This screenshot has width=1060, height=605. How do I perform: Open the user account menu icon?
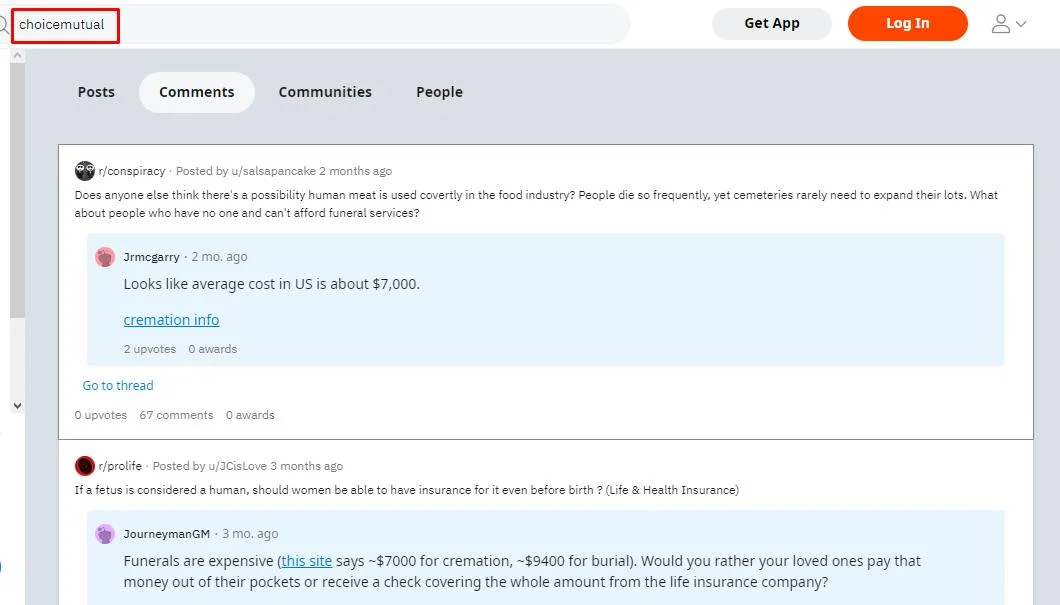1001,24
